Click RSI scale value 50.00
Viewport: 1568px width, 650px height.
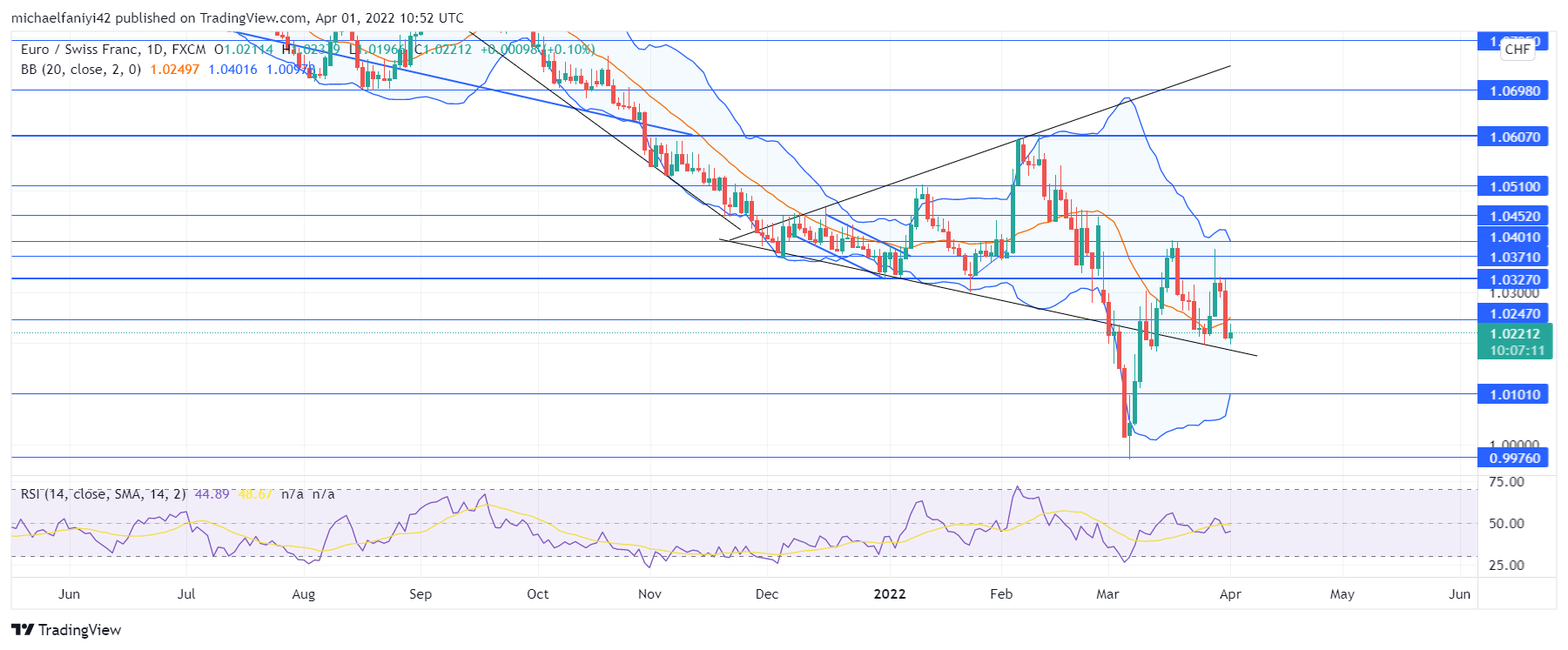coord(1506,524)
